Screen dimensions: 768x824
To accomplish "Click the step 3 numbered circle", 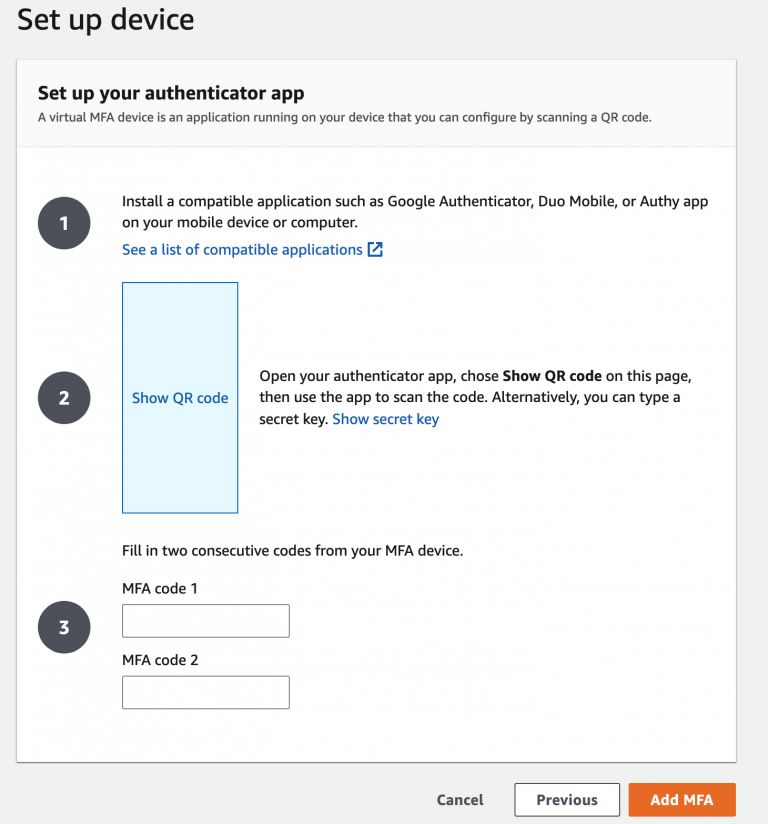I will click(63, 627).
